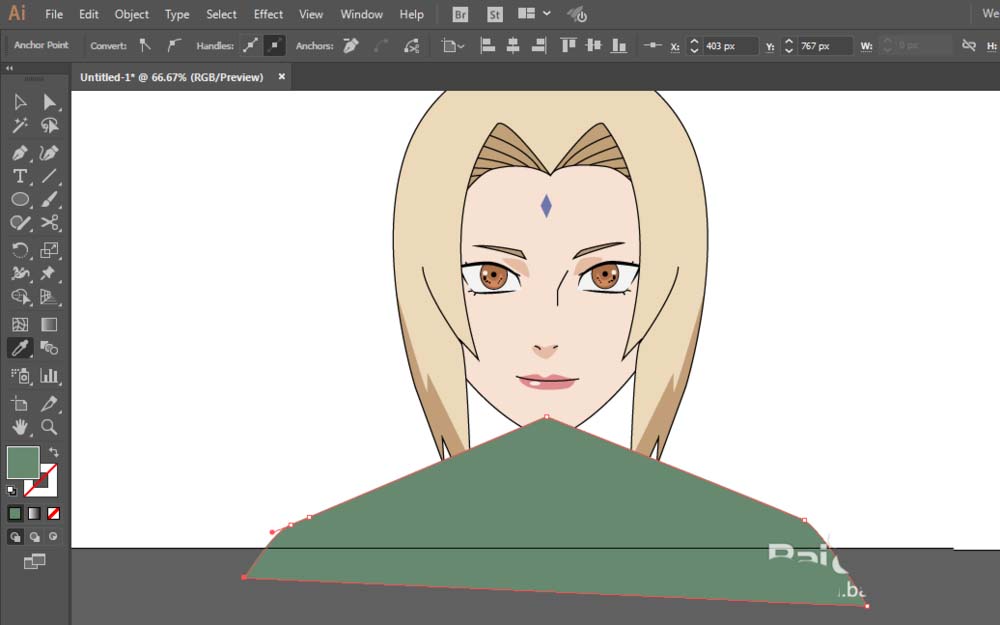Cut path at selected anchors
The height and width of the screenshot is (625, 1000).
(x=411, y=45)
